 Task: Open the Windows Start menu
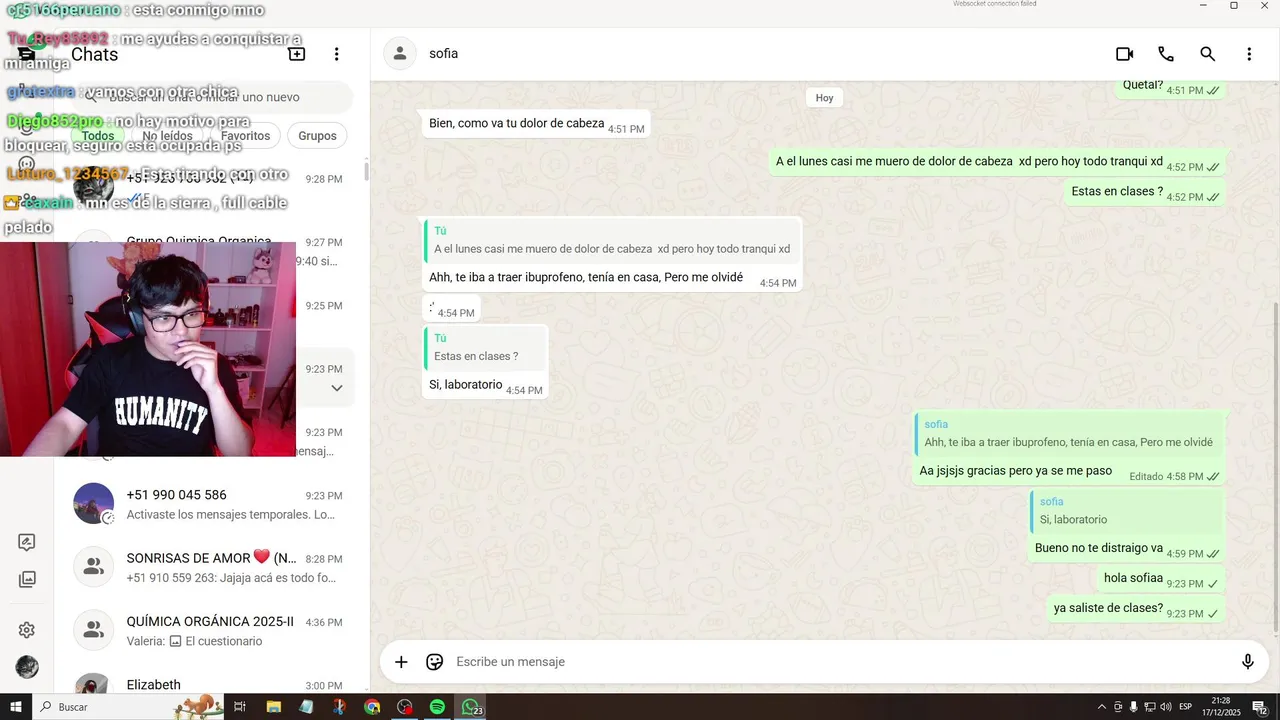[14, 707]
